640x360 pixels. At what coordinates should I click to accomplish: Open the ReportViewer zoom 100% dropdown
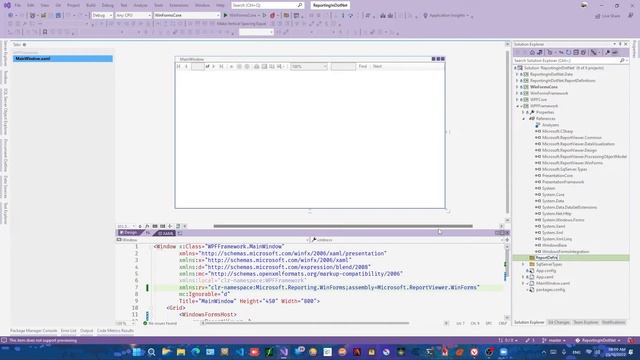(309, 66)
